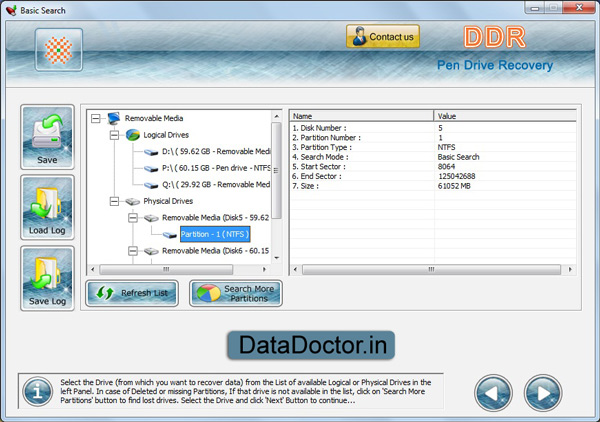Viewport: 600px width, 422px height.
Task: Click the Logical Drives label
Action: pyautogui.click(x=166, y=135)
